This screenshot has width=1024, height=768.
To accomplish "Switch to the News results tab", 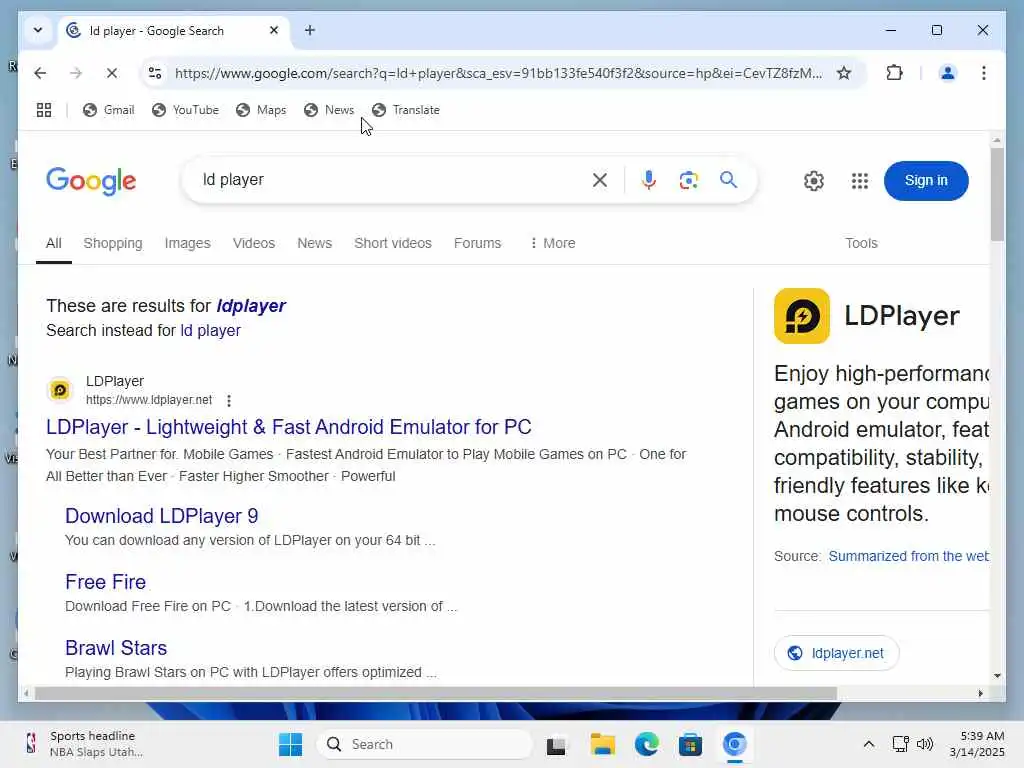I will click(x=315, y=244).
